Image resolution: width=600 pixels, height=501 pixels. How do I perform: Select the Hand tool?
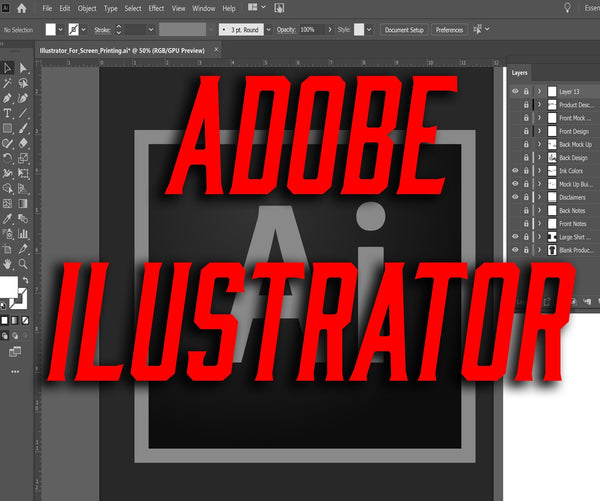pos(7,264)
